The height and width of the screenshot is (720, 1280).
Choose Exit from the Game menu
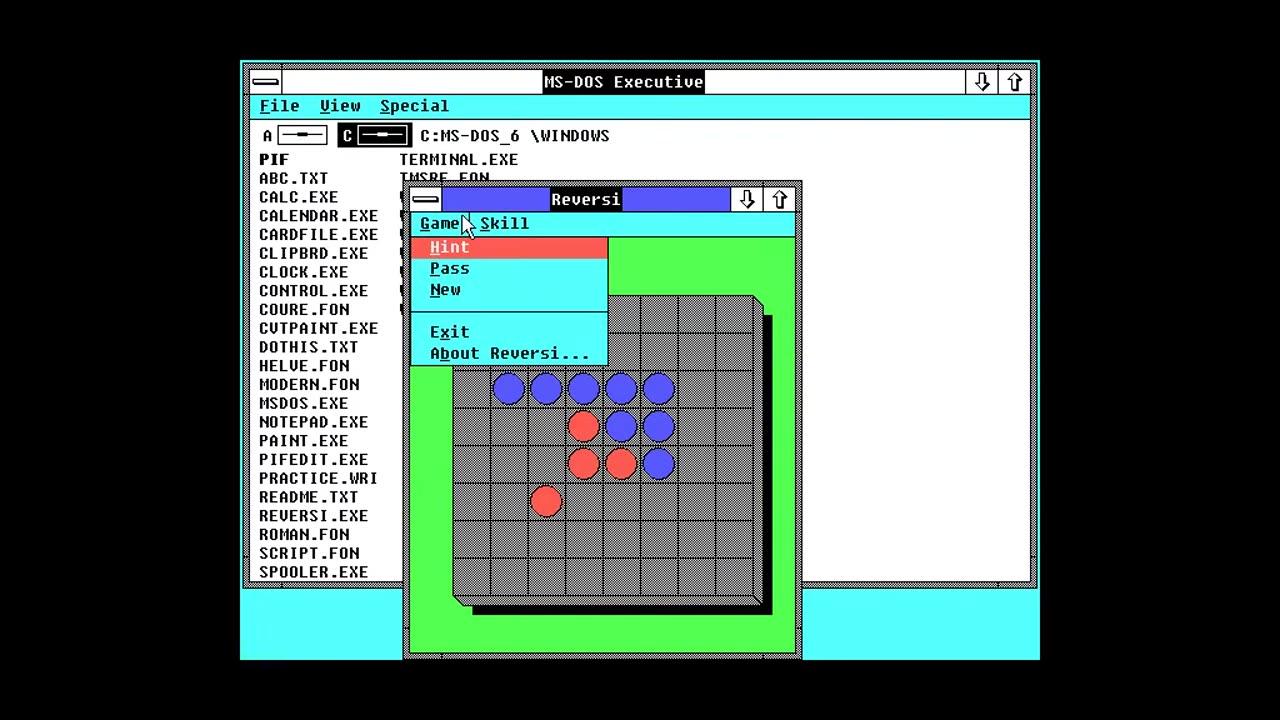508,332
